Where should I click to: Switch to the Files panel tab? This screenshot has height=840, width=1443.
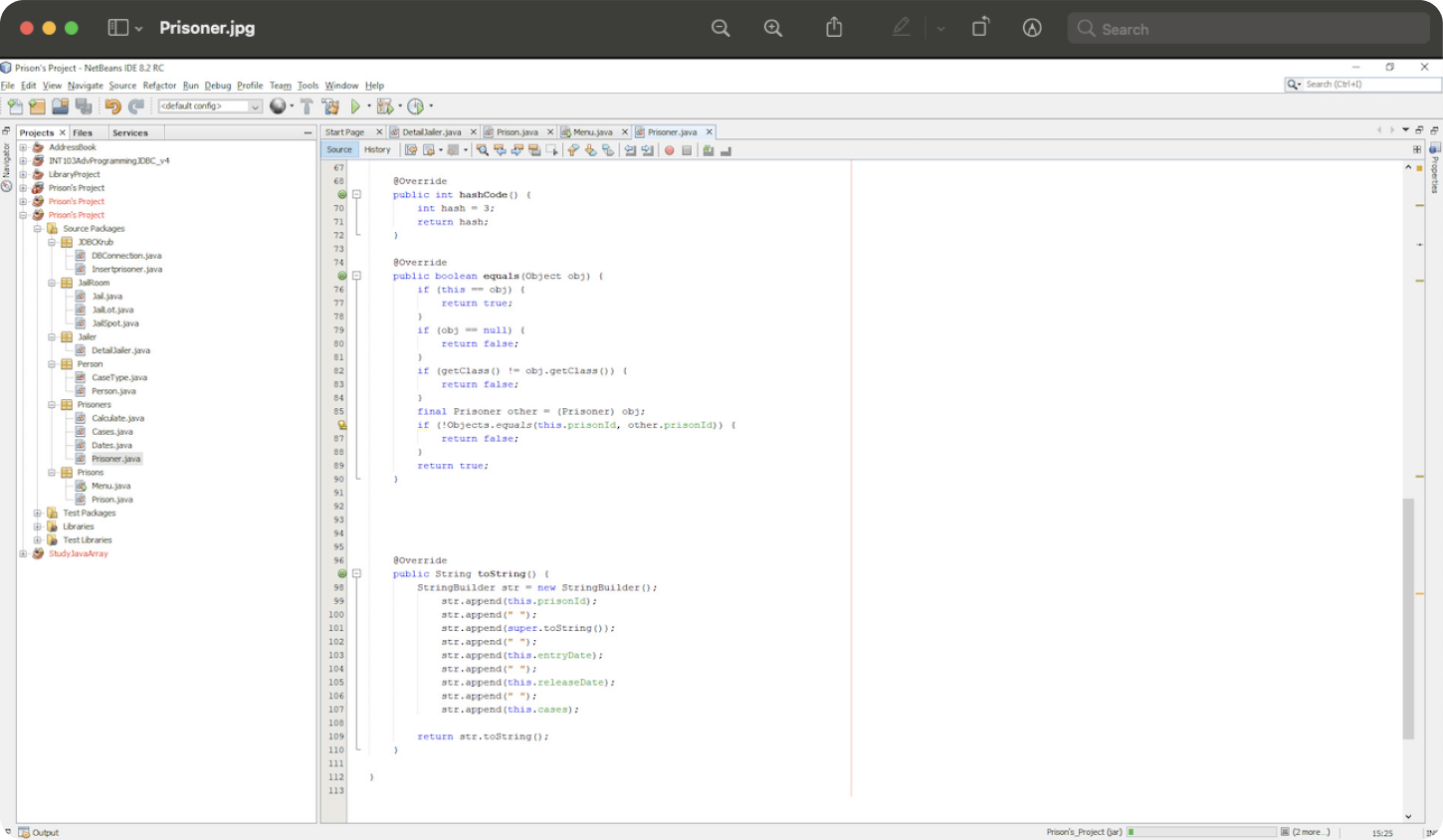[83, 132]
